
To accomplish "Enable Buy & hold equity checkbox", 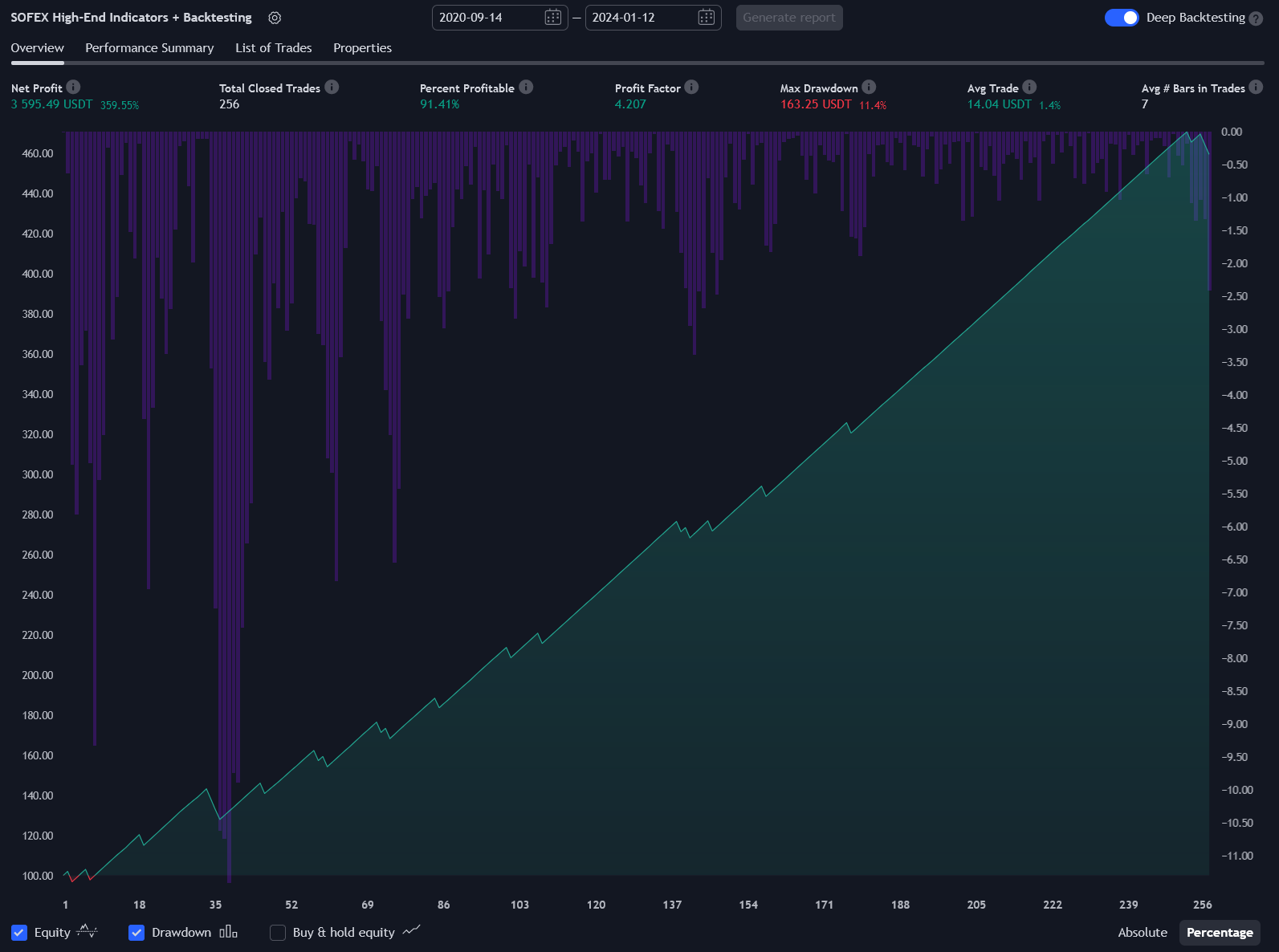I will 278,932.
